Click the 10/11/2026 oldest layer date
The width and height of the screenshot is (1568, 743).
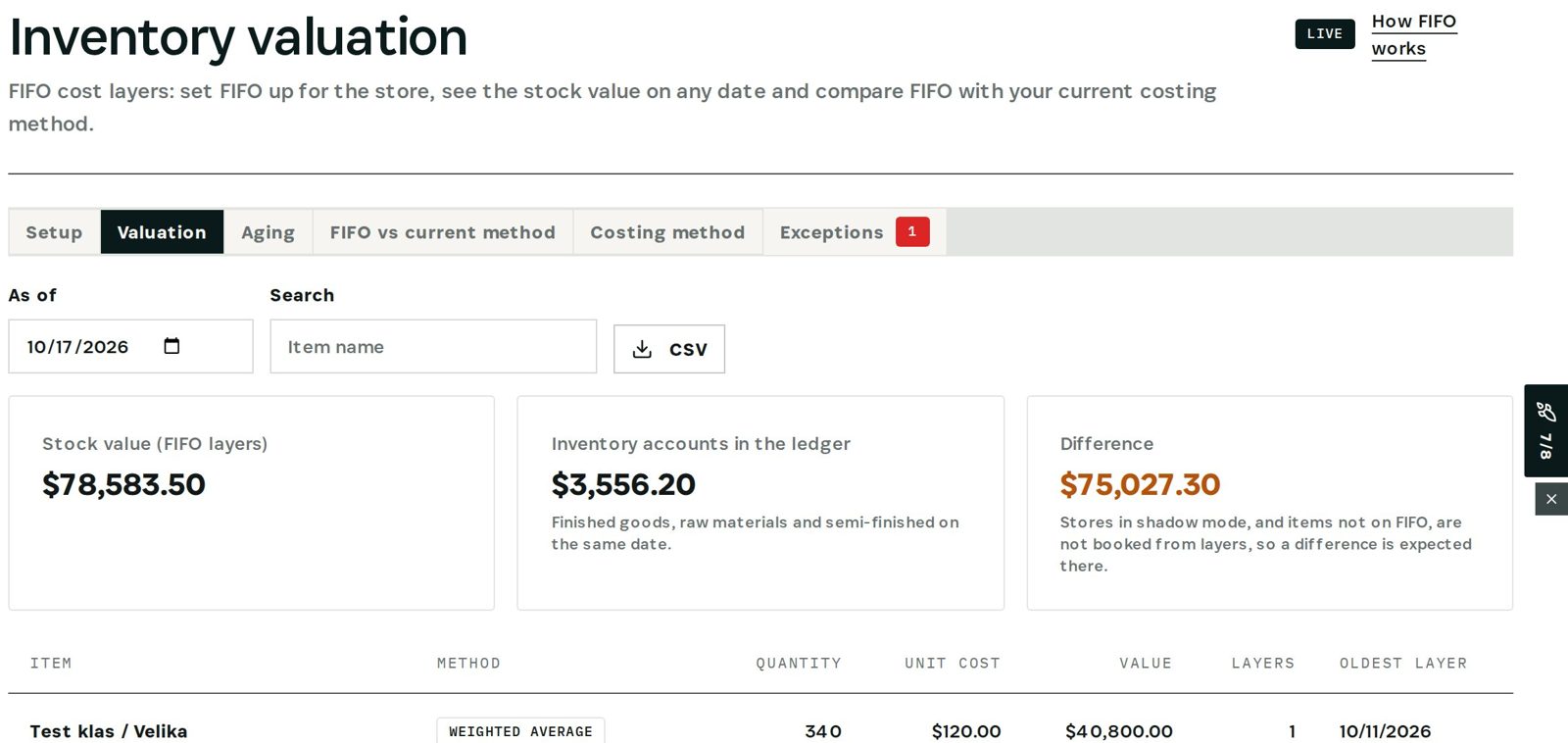[1385, 731]
